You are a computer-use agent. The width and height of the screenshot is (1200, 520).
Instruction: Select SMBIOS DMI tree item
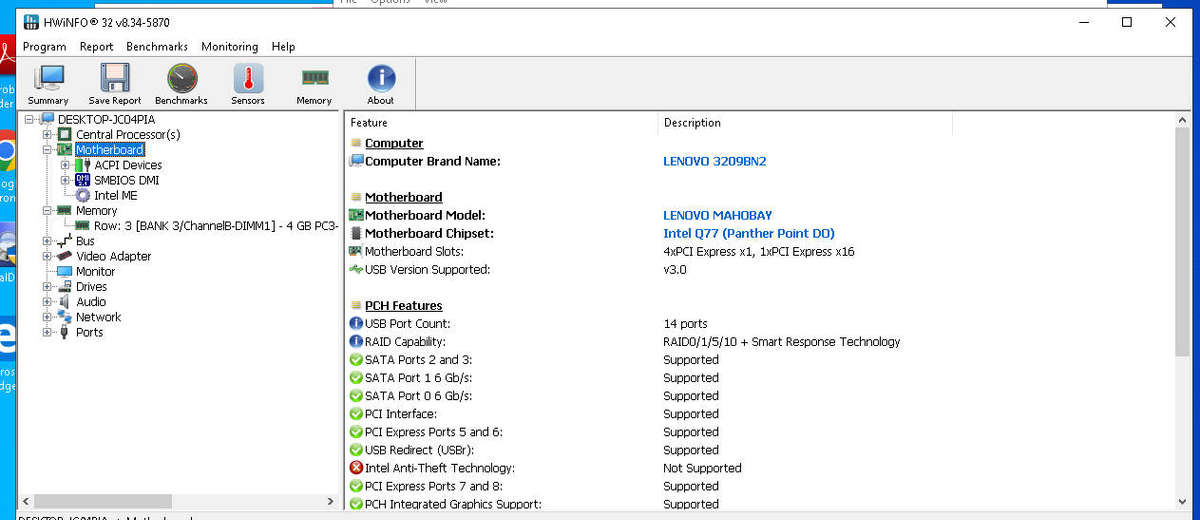[x=126, y=180]
